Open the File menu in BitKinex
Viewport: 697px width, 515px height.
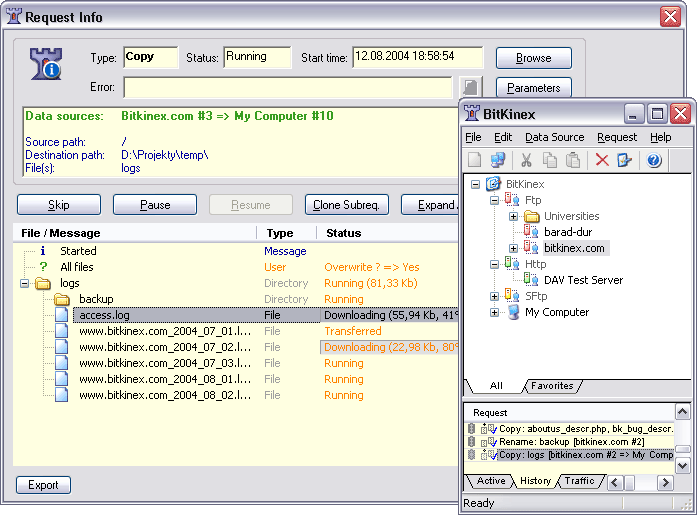pyautogui.click(x=473, y=137)
